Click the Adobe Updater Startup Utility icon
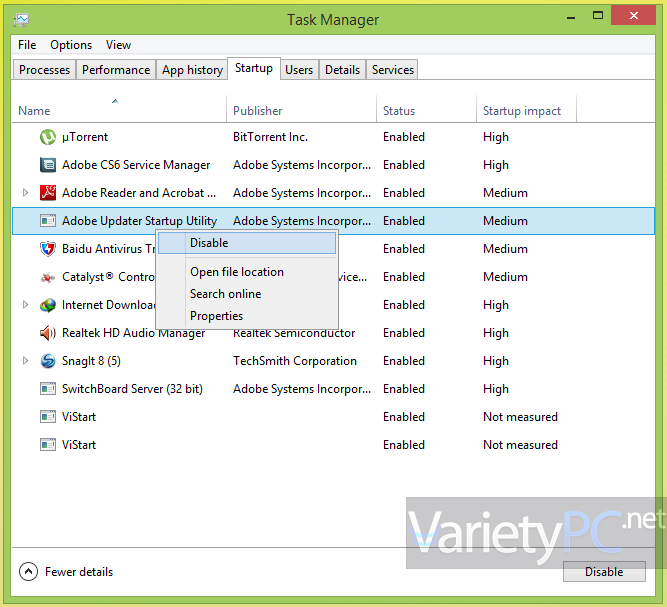The height and width of the screenshot is (607, 667). (x=48, y=221)
